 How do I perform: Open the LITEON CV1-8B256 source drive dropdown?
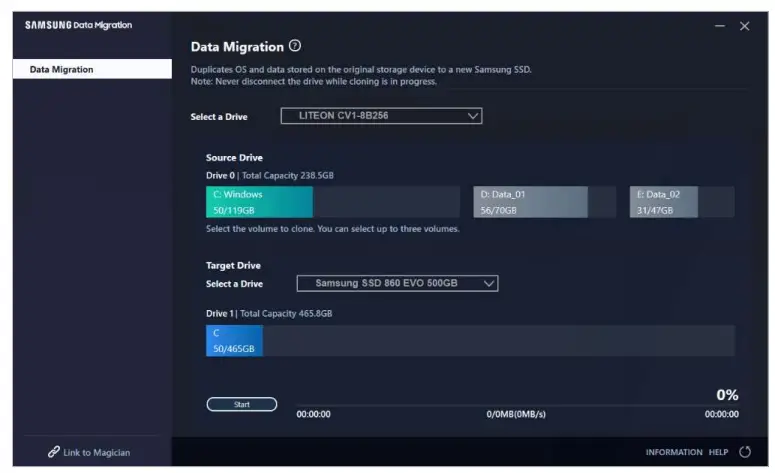coord(381,116)
